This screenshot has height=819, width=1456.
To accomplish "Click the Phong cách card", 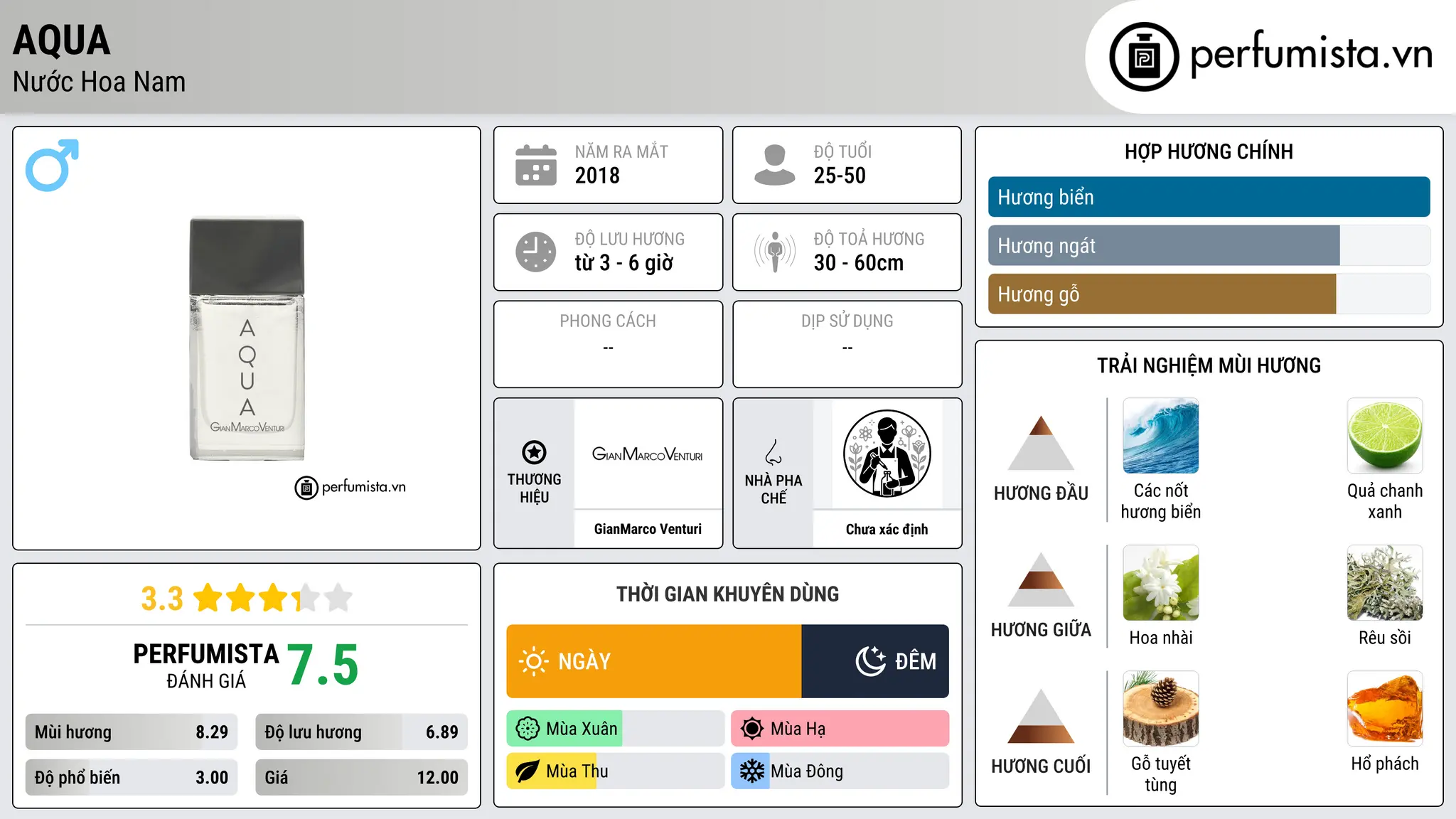I will [608, 344].
